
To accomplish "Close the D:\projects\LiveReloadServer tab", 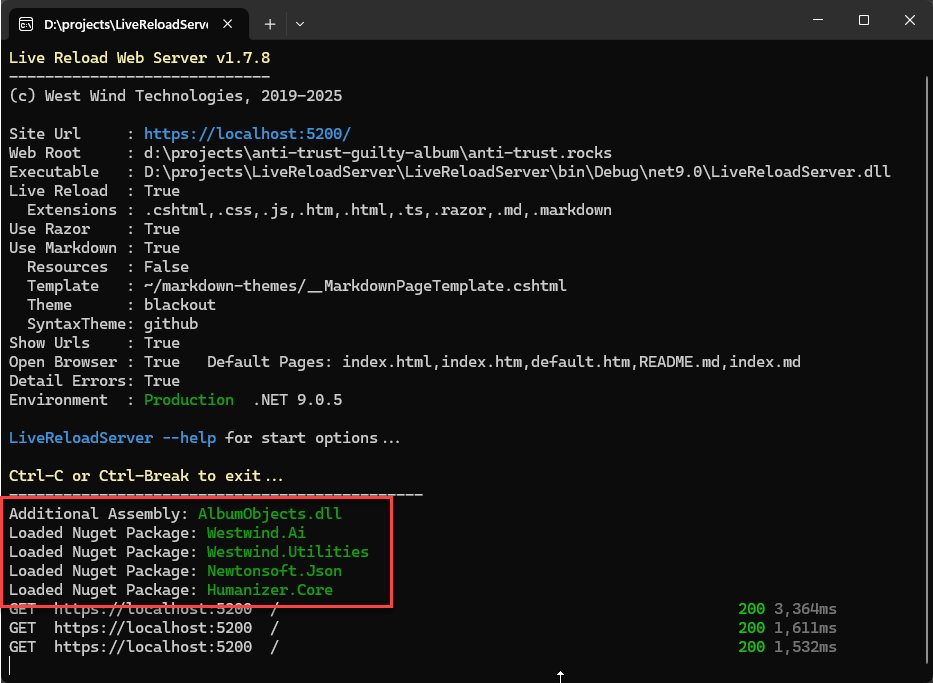I will 227,24.
